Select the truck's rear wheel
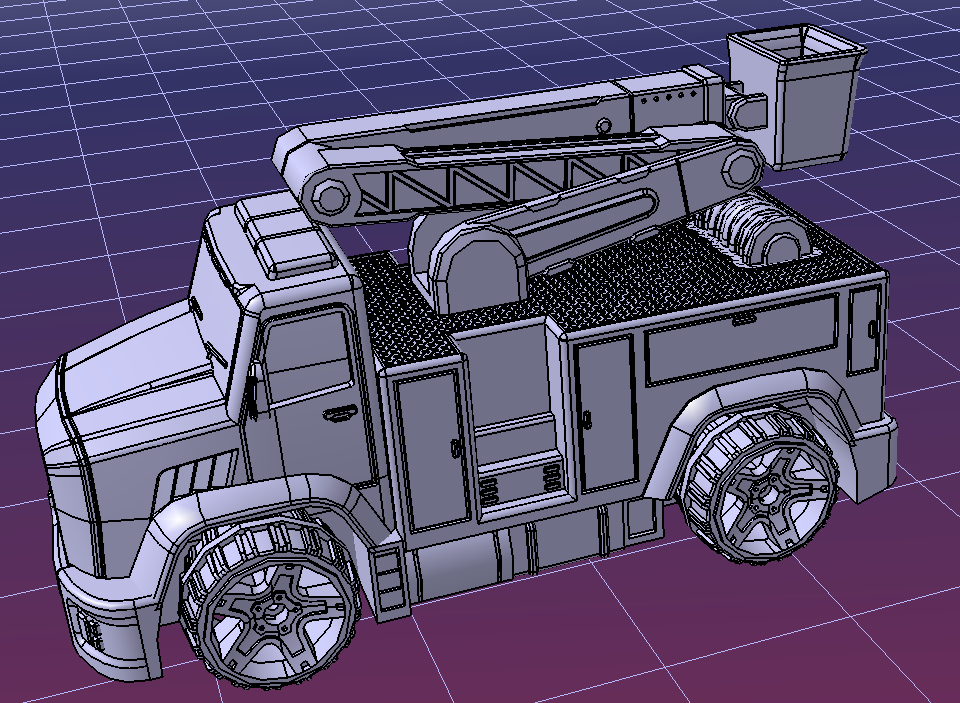The width and height of the screenshot is (960, 703). click(761, 484)
